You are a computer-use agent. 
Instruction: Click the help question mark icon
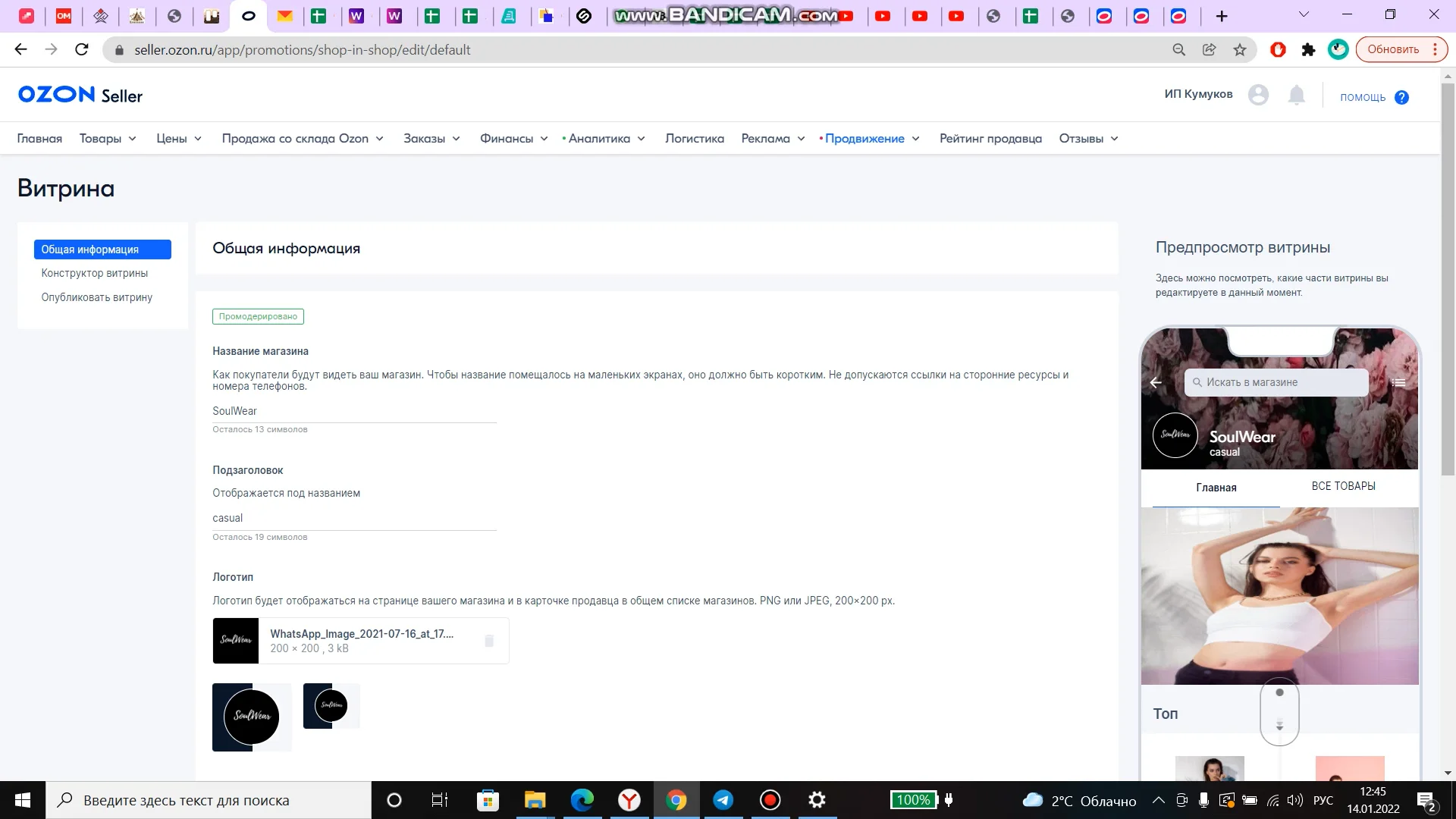(1401, 97)
